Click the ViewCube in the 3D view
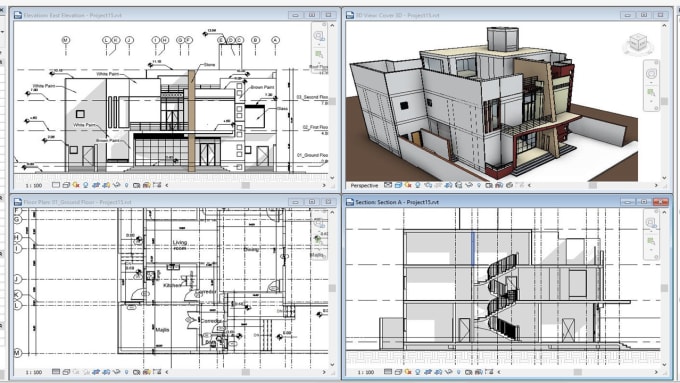 tap(638, 44)
